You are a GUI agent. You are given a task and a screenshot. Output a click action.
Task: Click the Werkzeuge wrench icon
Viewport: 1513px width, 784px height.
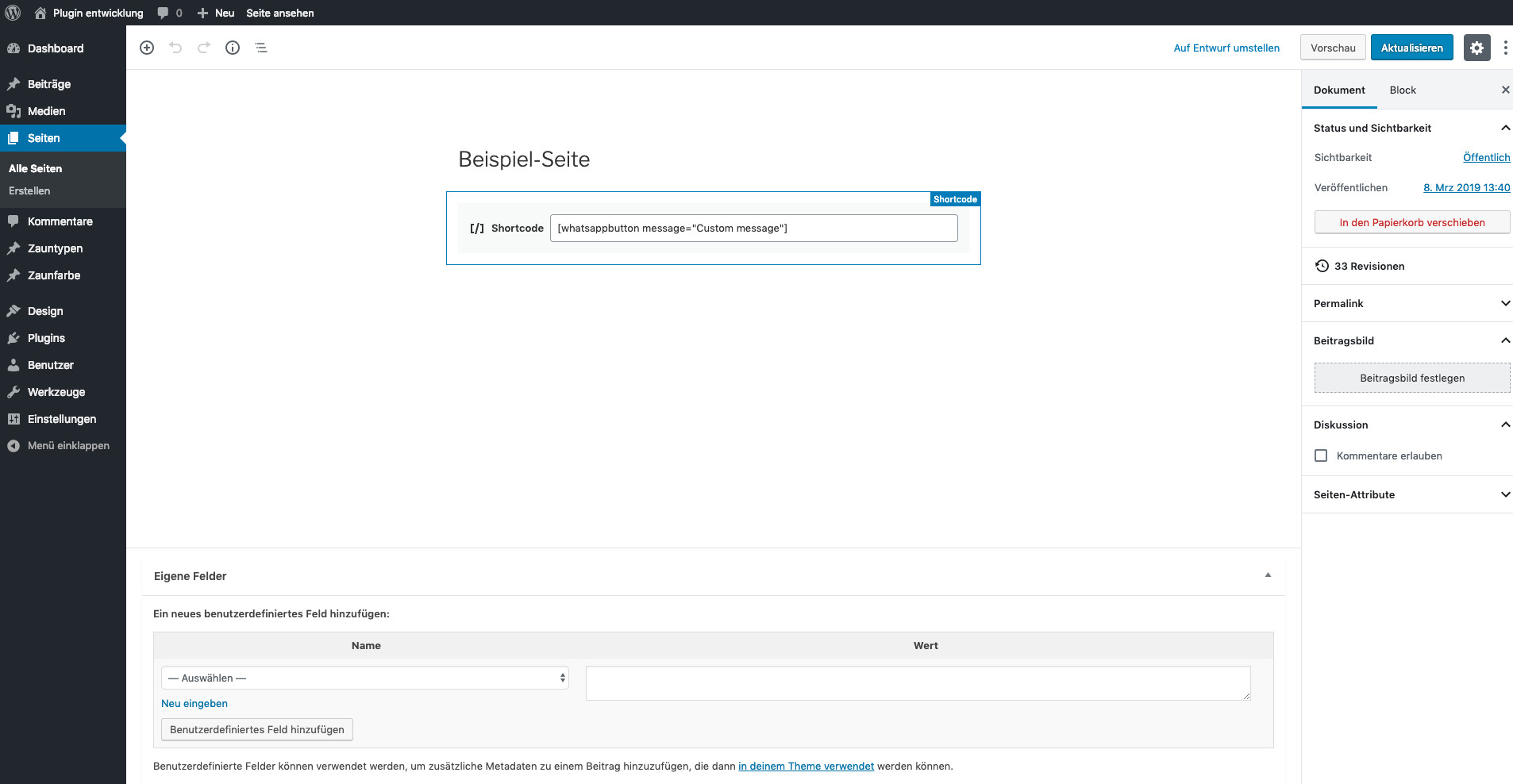[x=13, y=392]
